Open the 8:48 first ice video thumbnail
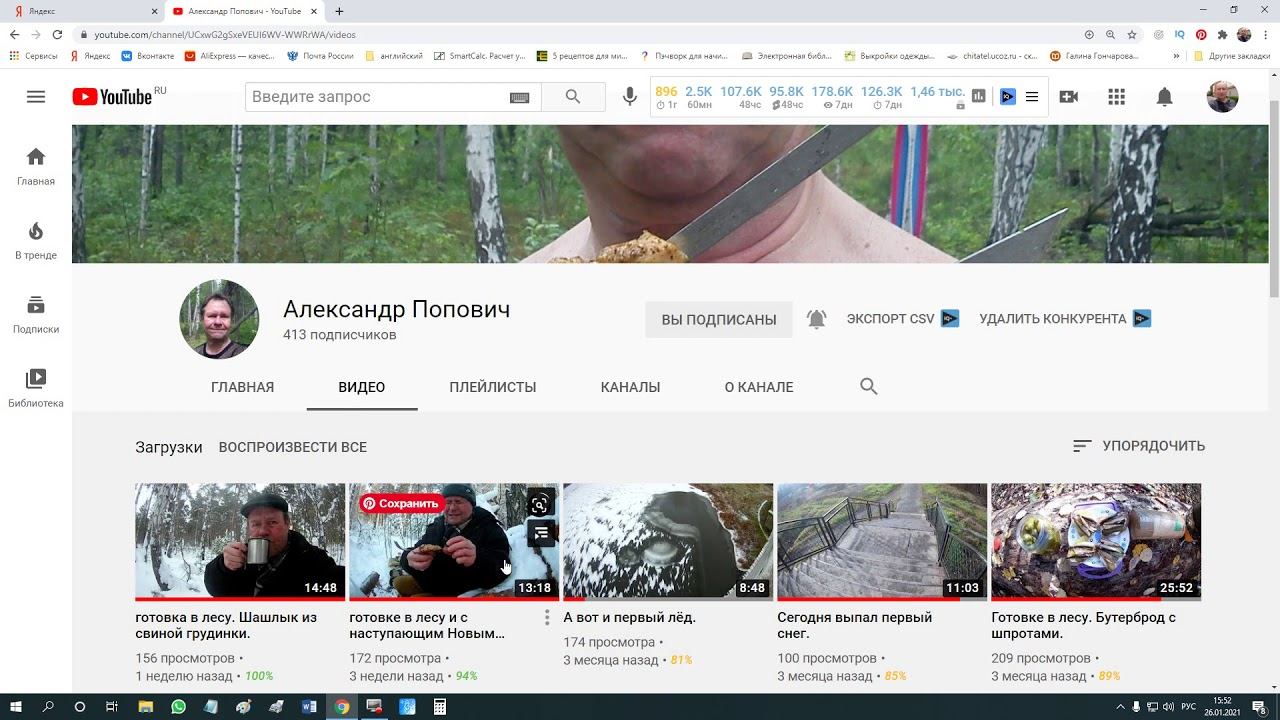This screenshot has height=720, width=1280. point(668,542)
